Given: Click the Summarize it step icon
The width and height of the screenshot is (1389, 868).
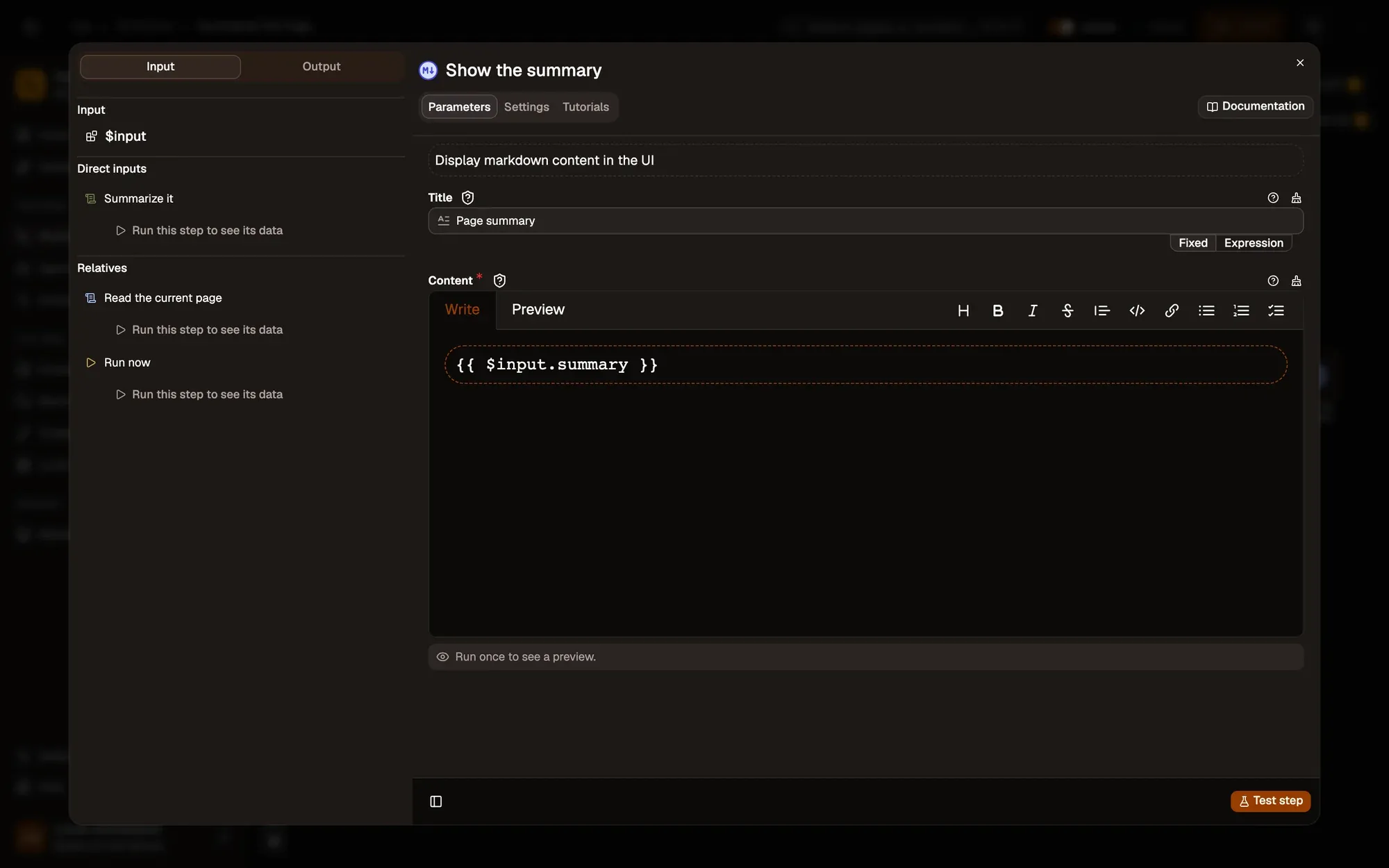Looking at the screenshot, I should pyautogui.click(x=90, y=199).
